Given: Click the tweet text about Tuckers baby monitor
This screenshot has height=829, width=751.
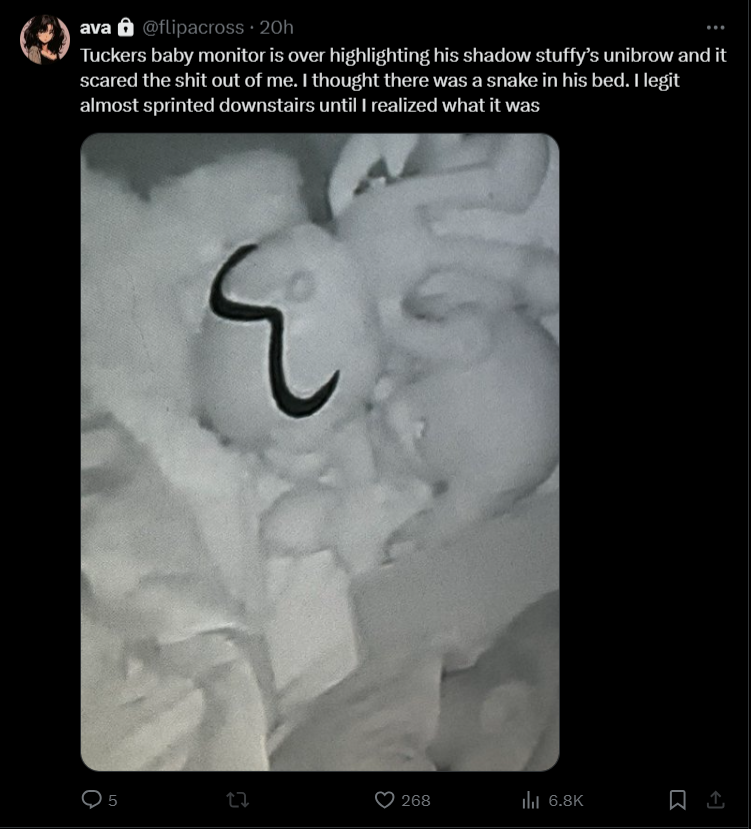Looking at the screenshot, I should (403, 80).
